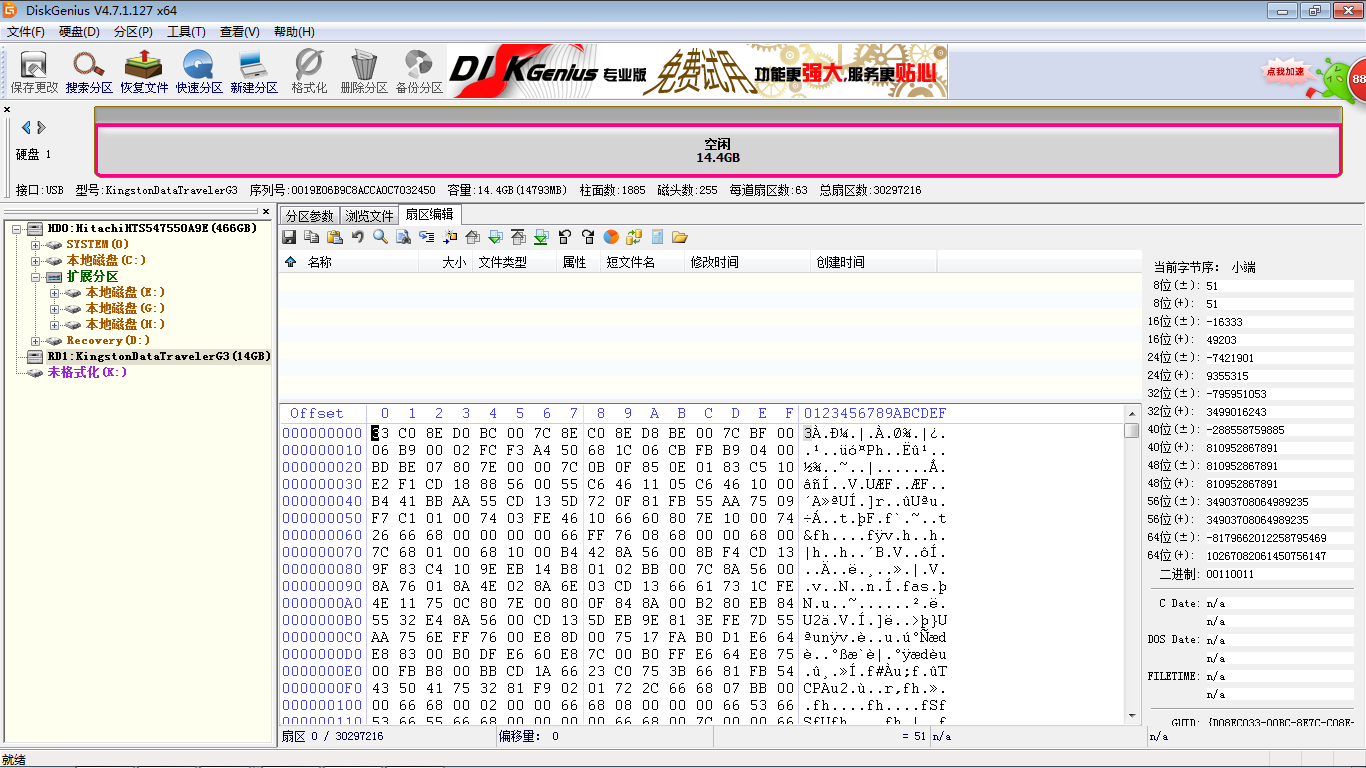Go to next disk with right arrow

click(x=41, y=127)
